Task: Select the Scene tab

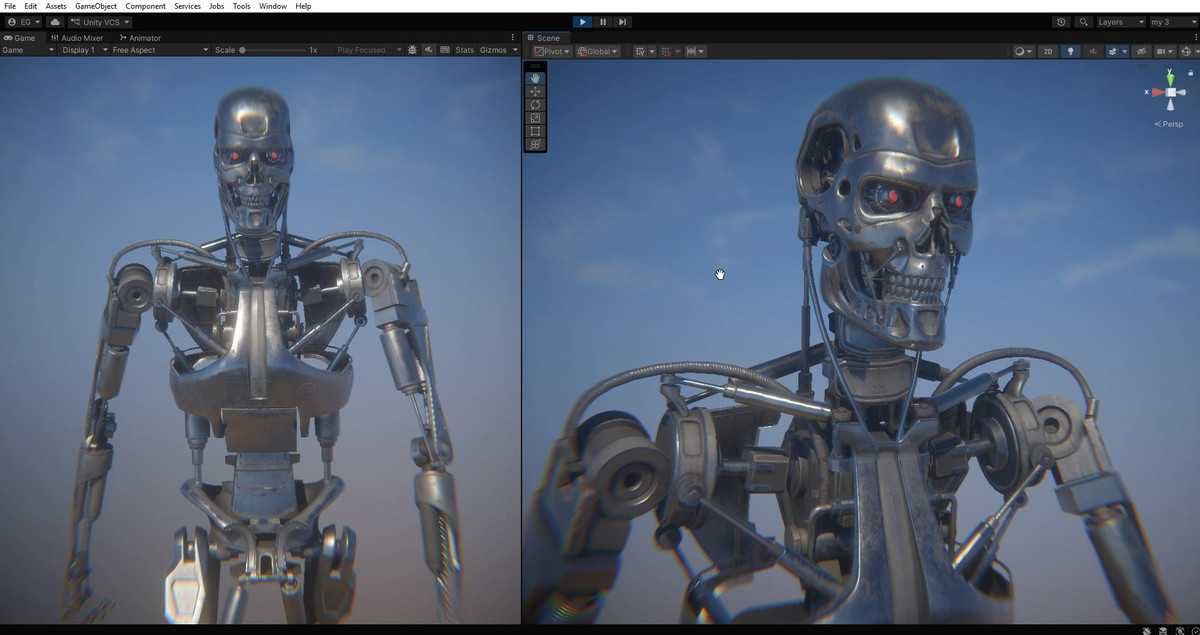Action: coord(544,38)
